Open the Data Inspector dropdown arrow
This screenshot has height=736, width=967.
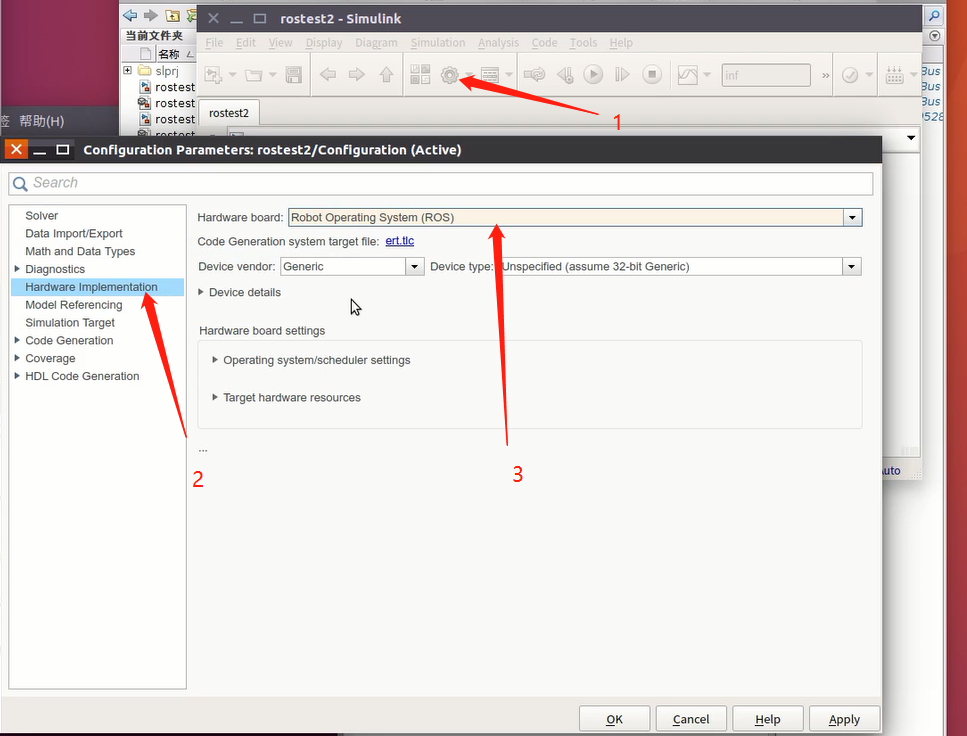tap(707, 75)
